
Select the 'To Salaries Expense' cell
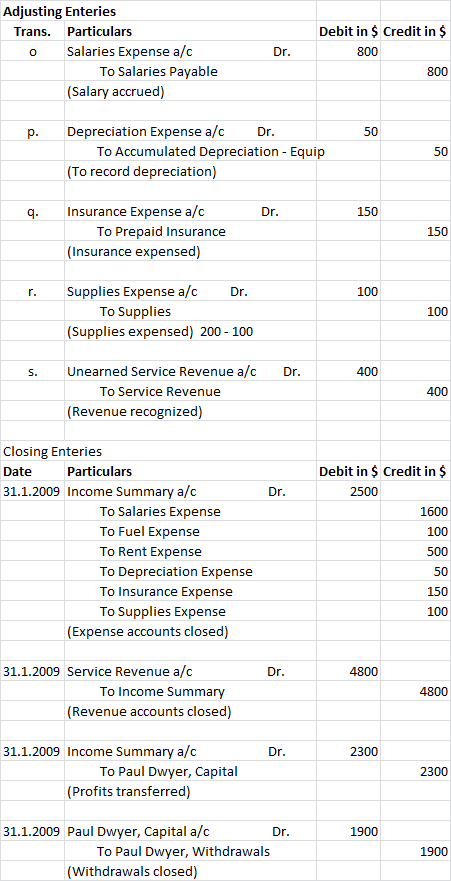pyautogui.click(x=190, y=512)
